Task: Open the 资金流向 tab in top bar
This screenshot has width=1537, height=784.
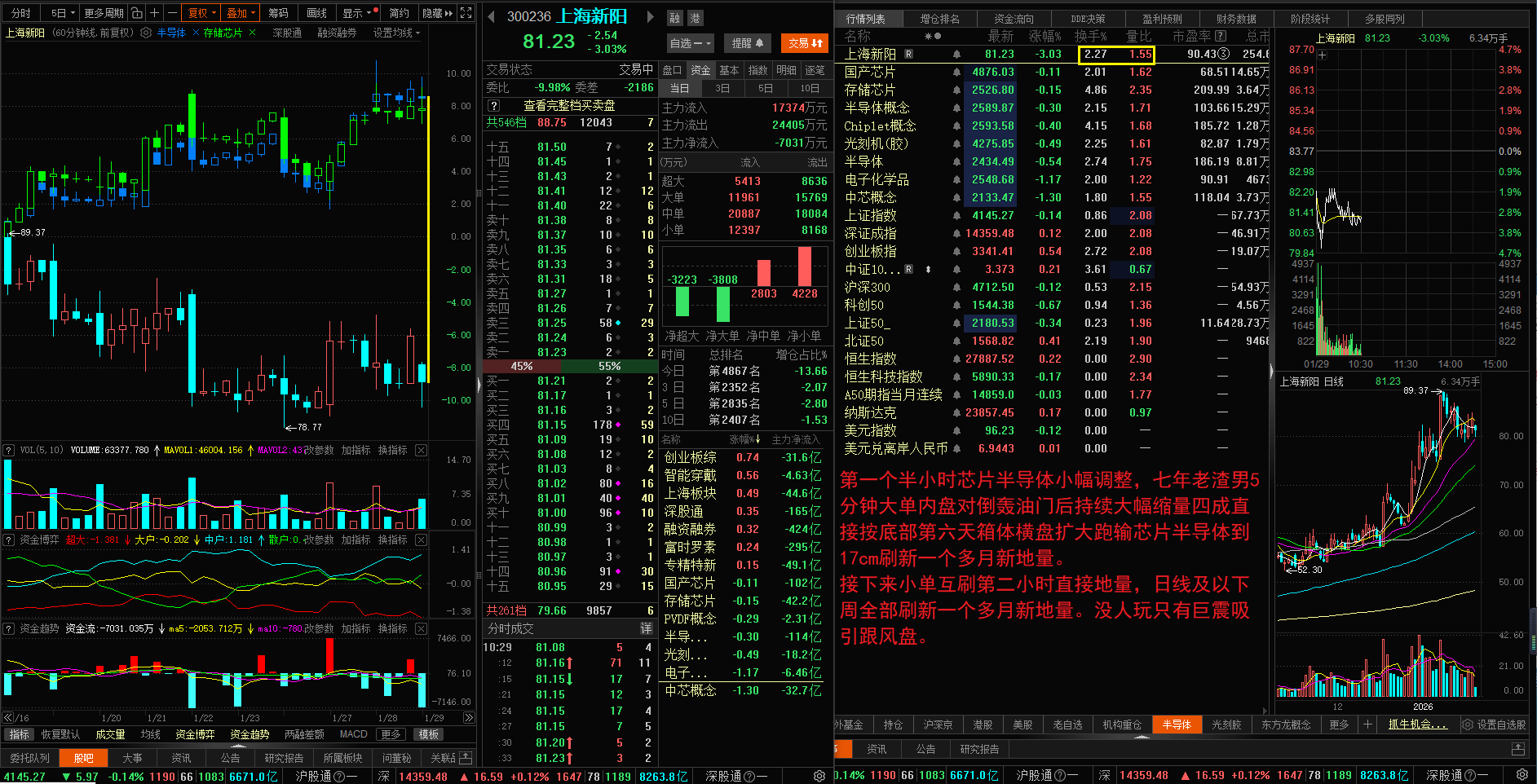Action: [1014, 19]
